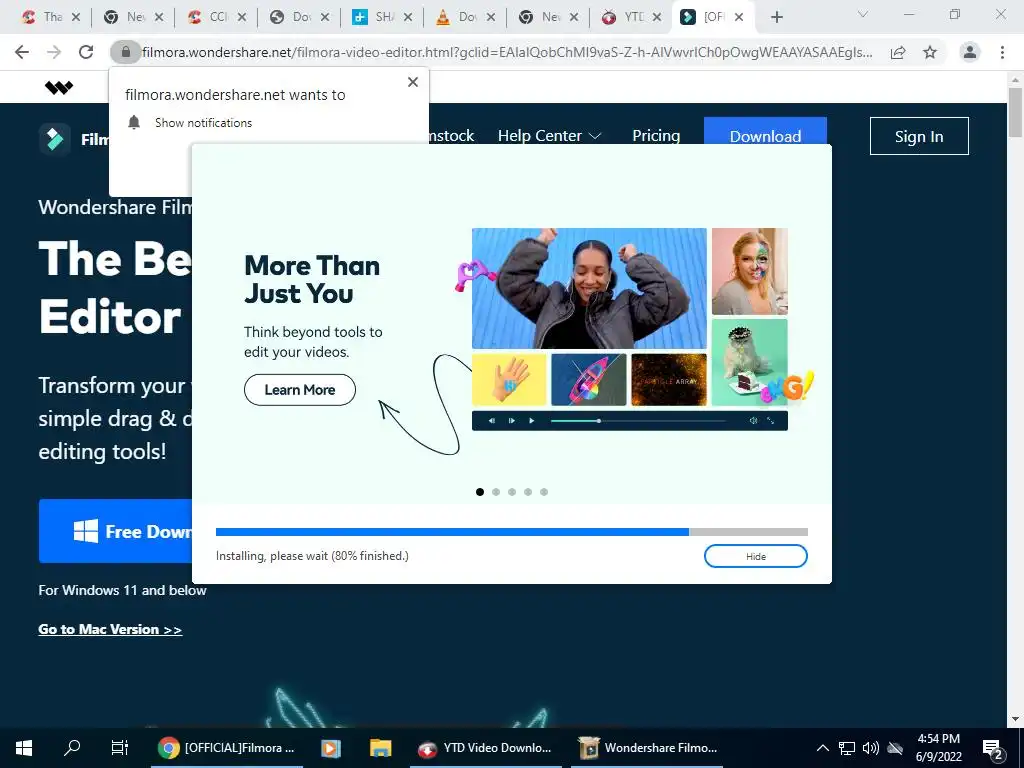Close the current Filmora tab

tap(739, 18)
